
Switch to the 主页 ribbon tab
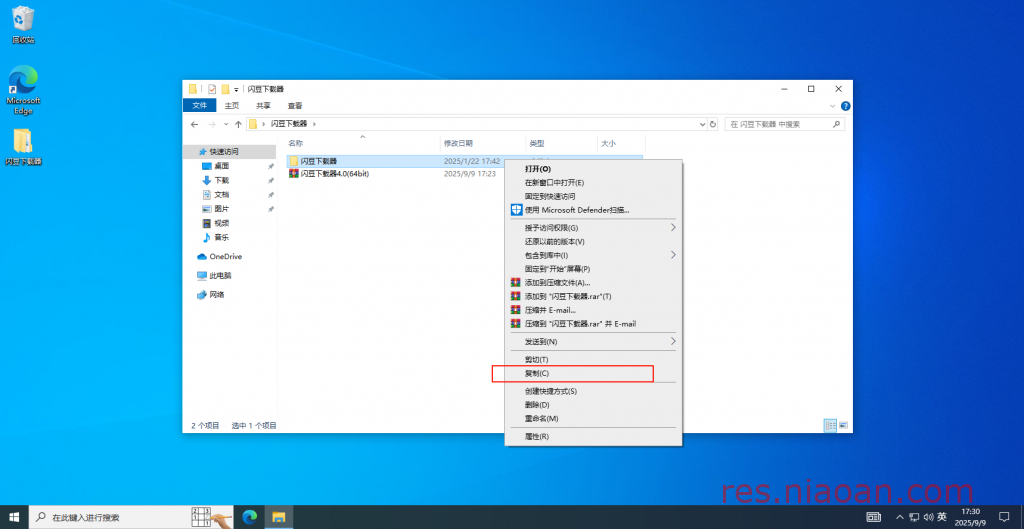pyautogui.click(x=232, y=106)
